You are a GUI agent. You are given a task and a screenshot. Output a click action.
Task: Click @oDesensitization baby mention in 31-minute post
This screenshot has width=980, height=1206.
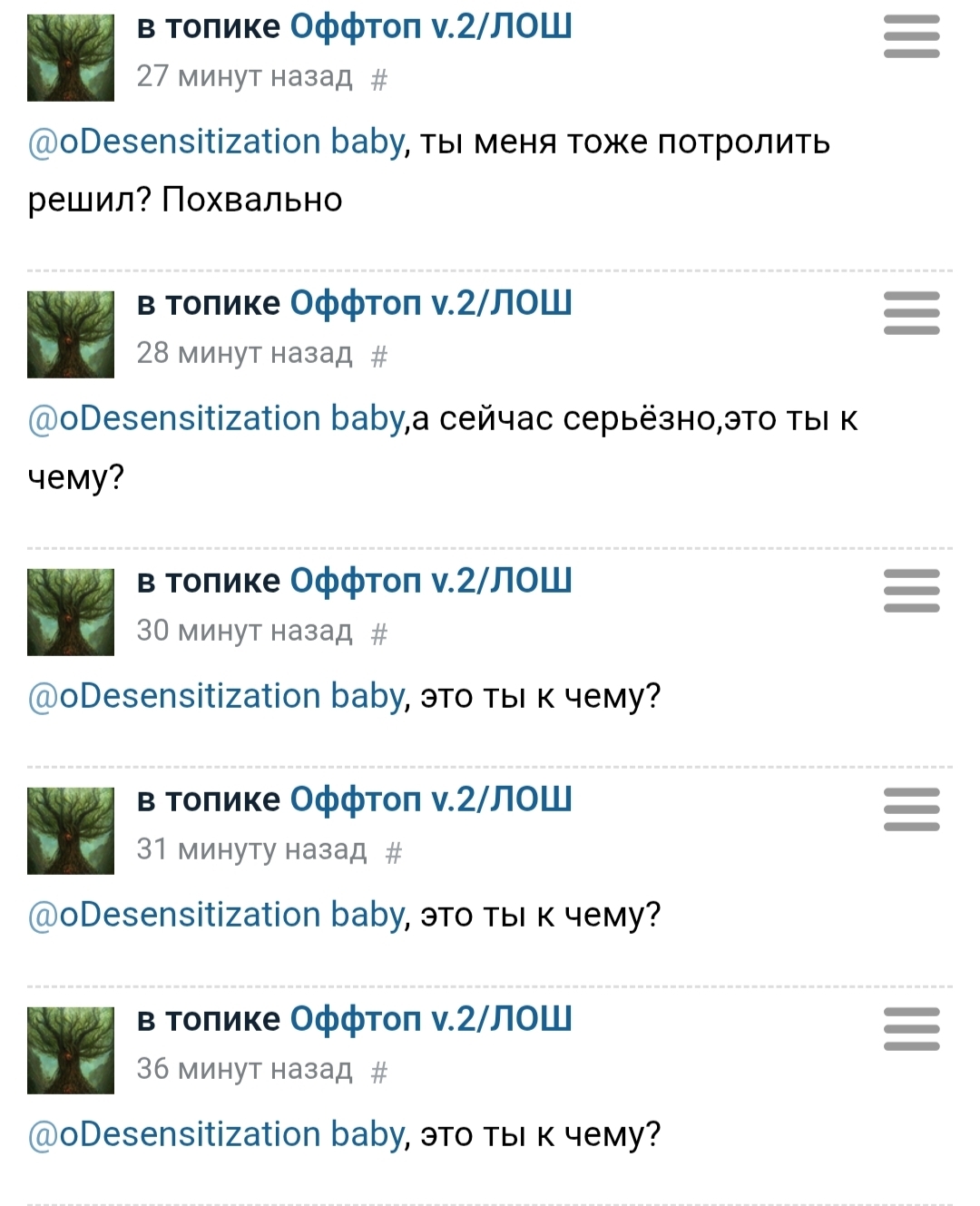(216, 915)
